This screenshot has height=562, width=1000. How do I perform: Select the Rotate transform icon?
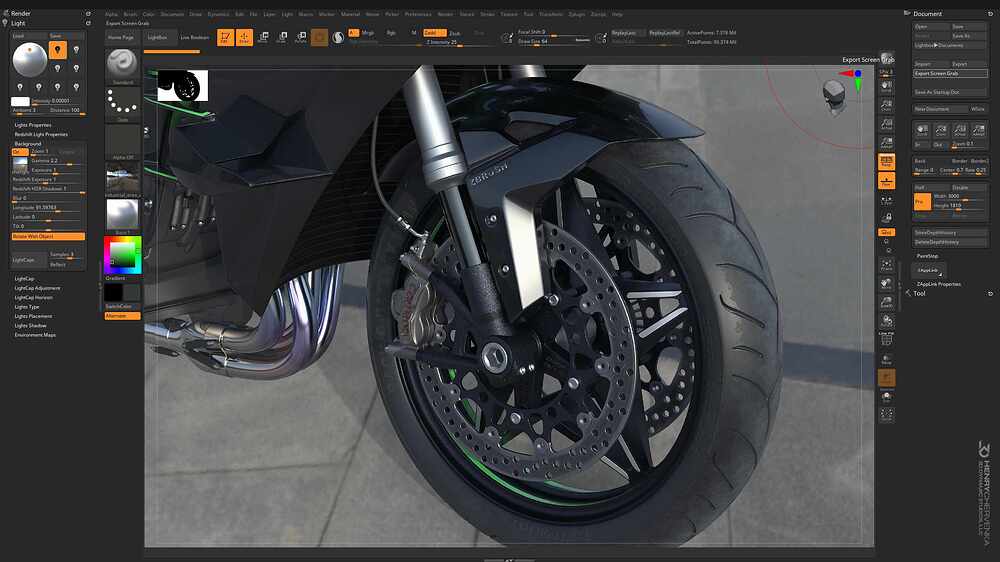301,38
